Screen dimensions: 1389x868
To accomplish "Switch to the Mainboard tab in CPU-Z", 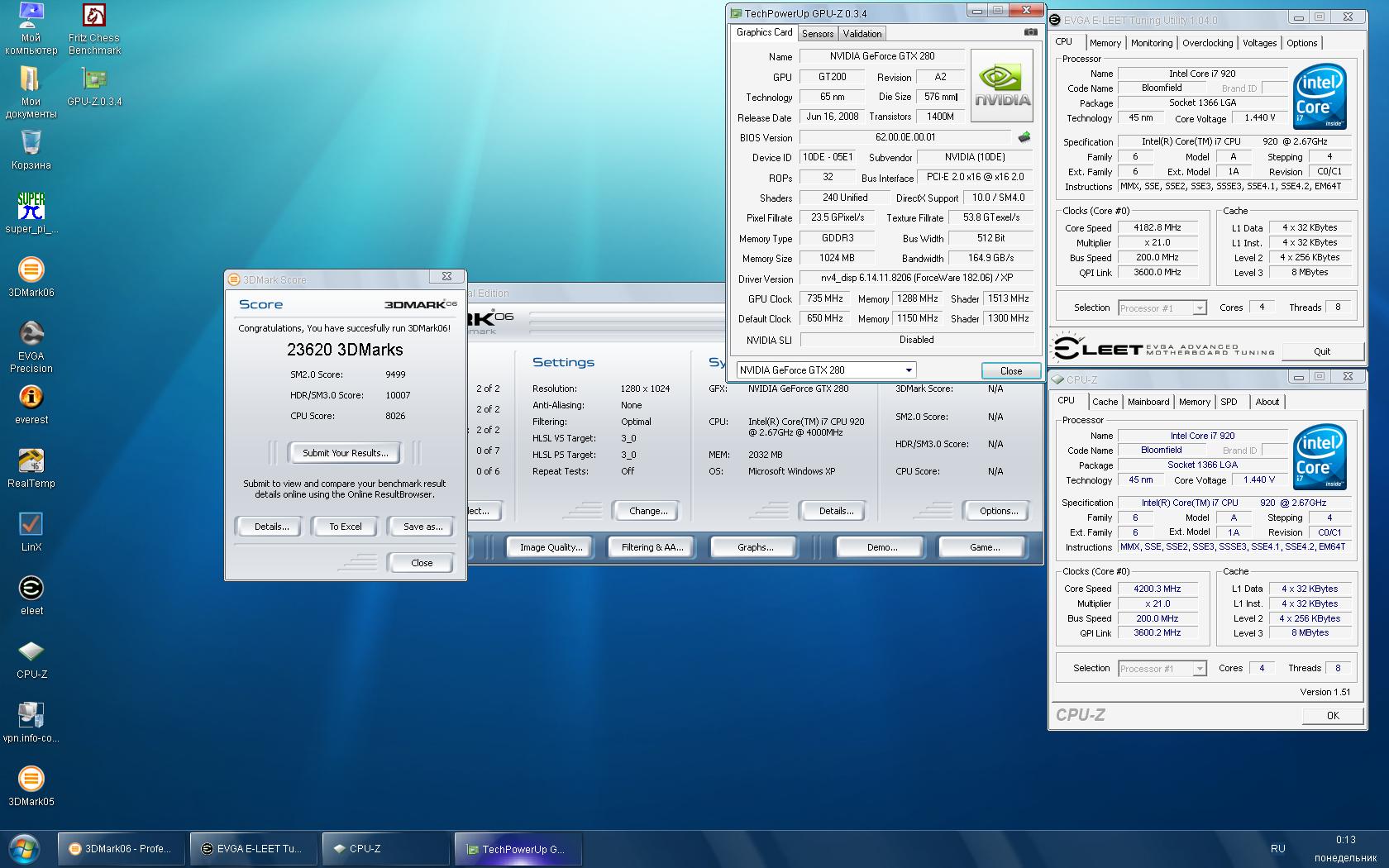I will (x=1148, y=402).
